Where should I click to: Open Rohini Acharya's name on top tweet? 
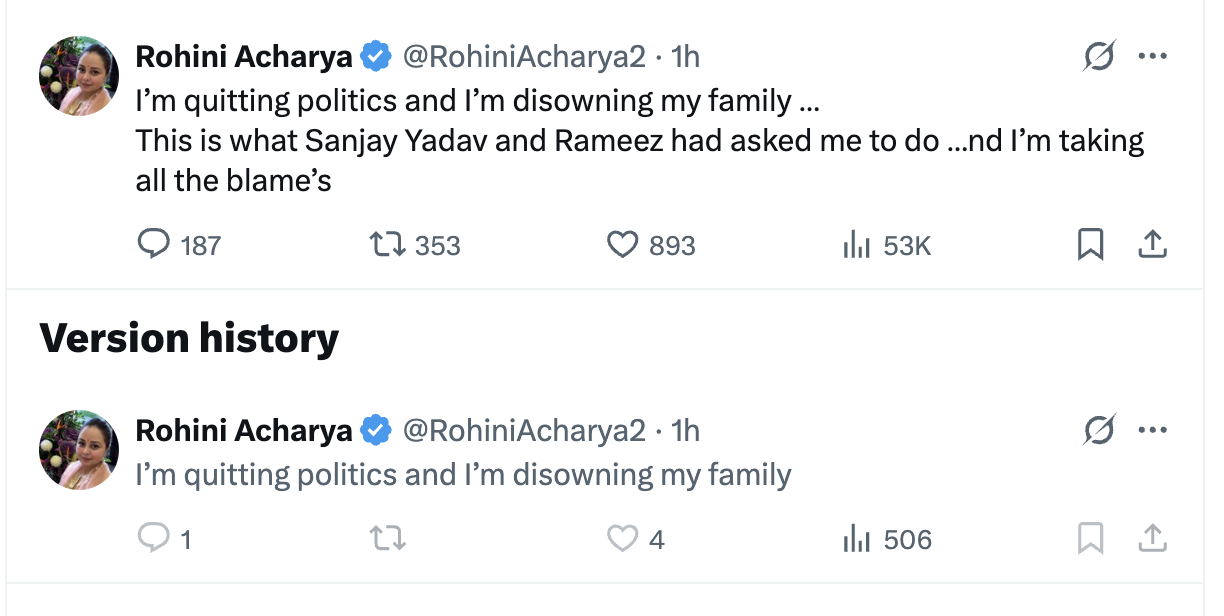point(243,57)
